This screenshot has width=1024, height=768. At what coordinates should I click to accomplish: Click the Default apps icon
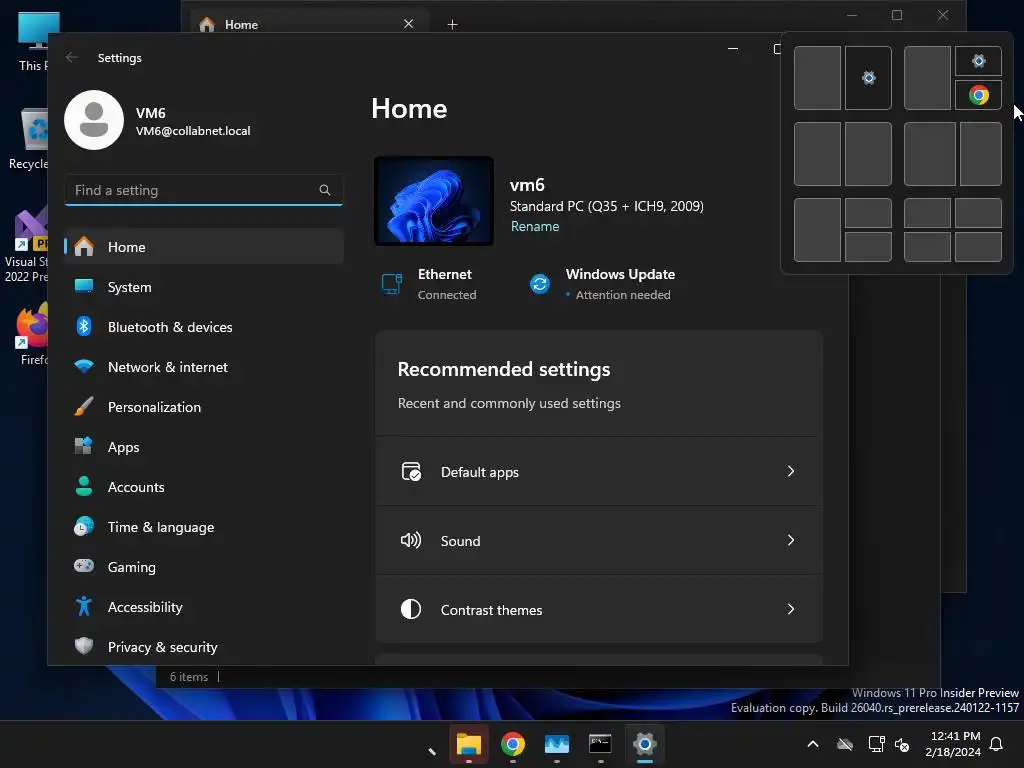point(411,472)
